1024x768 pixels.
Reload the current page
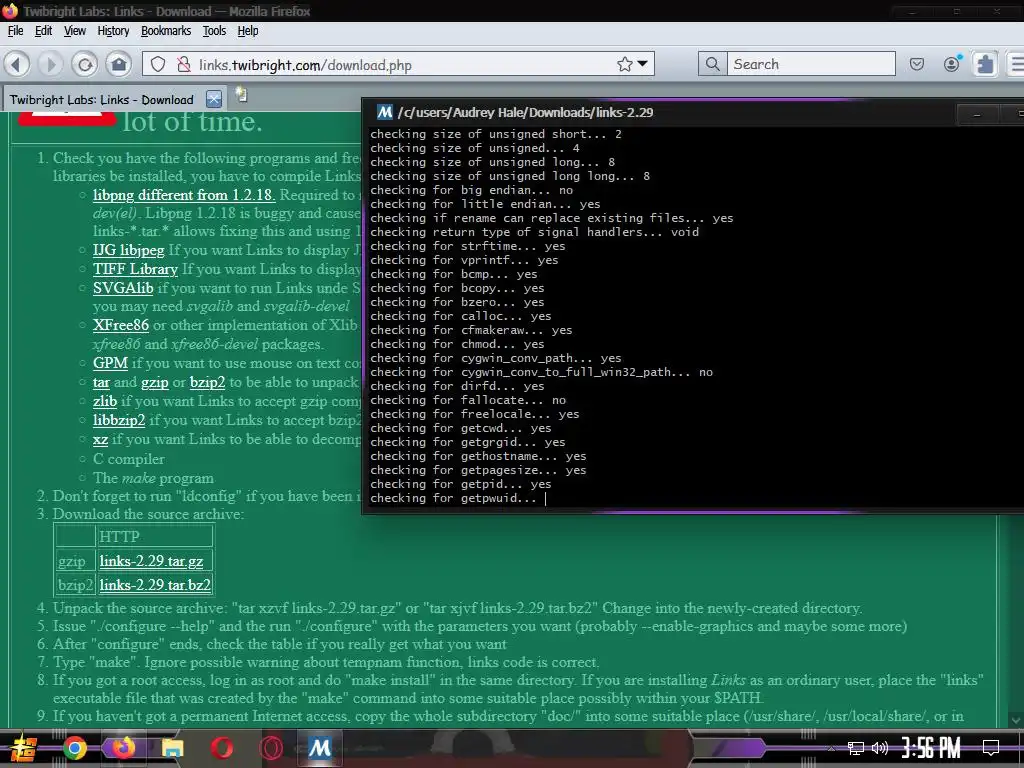tap(85, 64)
